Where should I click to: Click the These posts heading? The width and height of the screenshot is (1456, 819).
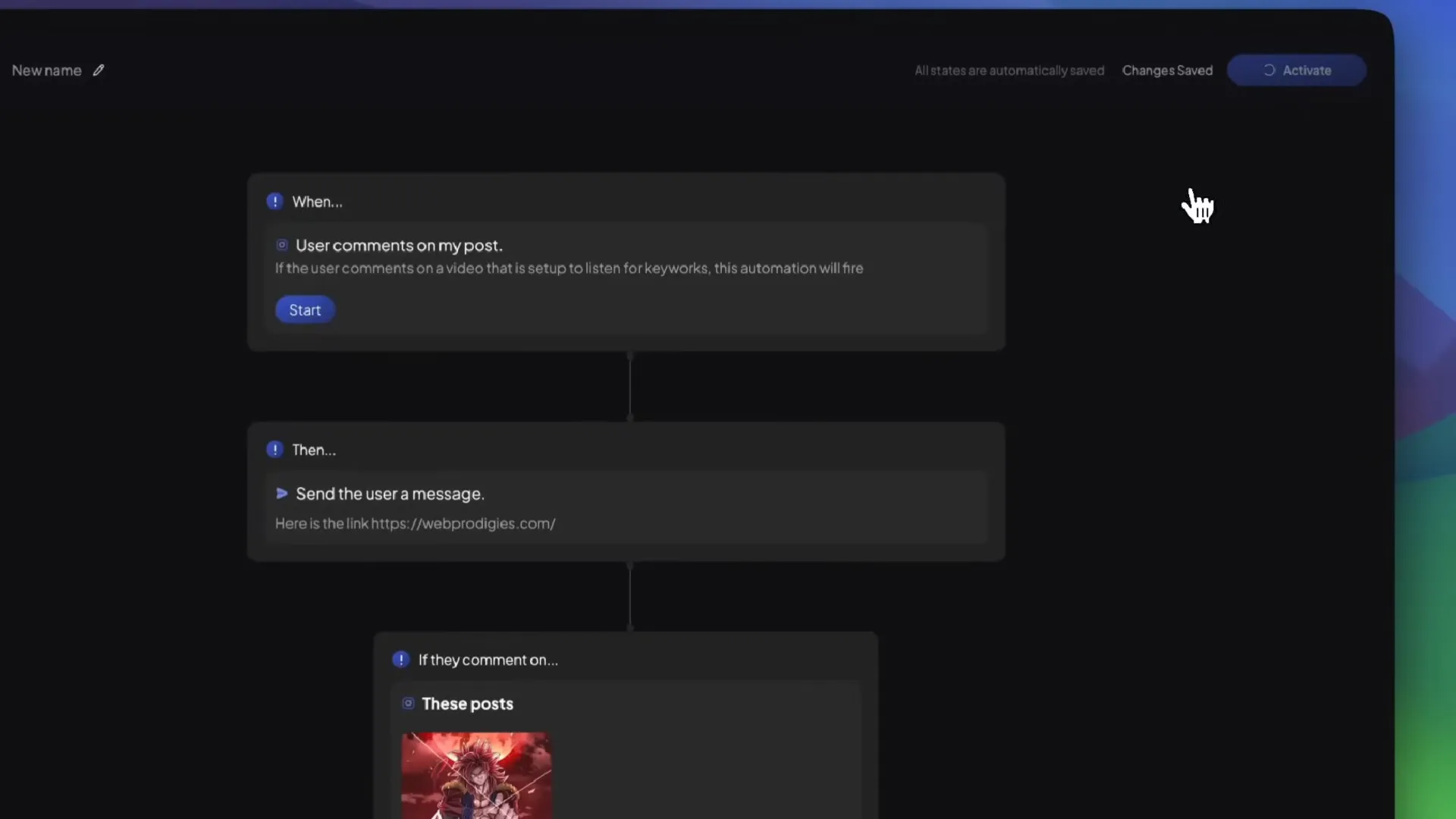[467, 704]
